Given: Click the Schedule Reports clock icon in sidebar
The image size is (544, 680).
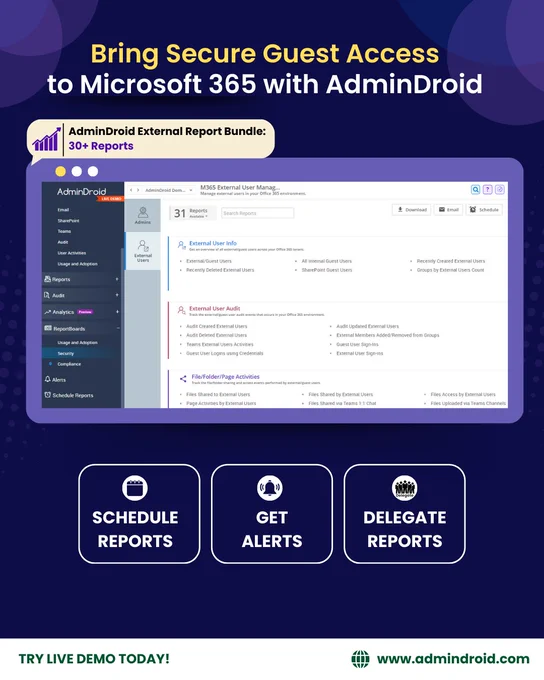Looking at the screenshot, I should (x=47, y=395).
